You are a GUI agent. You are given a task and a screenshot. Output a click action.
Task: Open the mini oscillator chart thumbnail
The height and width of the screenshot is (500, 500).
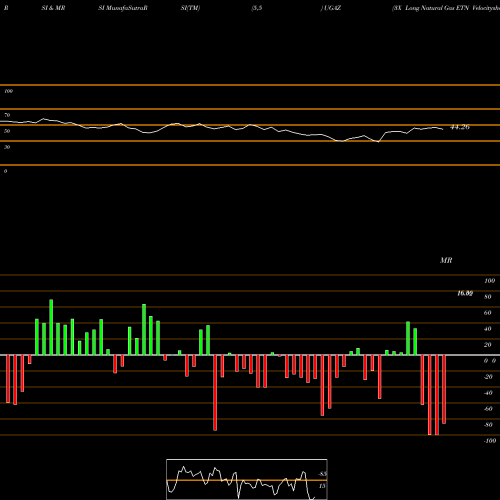pos(247,479)
